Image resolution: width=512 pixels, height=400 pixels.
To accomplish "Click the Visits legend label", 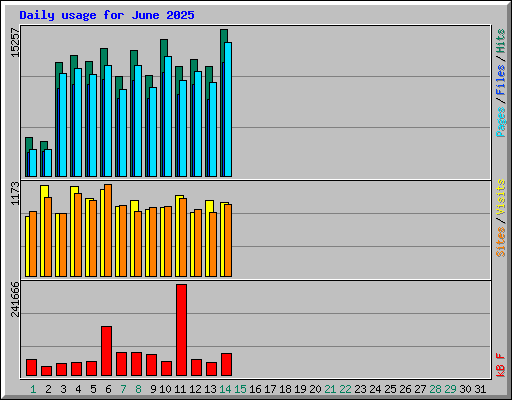I will (x=501, y=197).
